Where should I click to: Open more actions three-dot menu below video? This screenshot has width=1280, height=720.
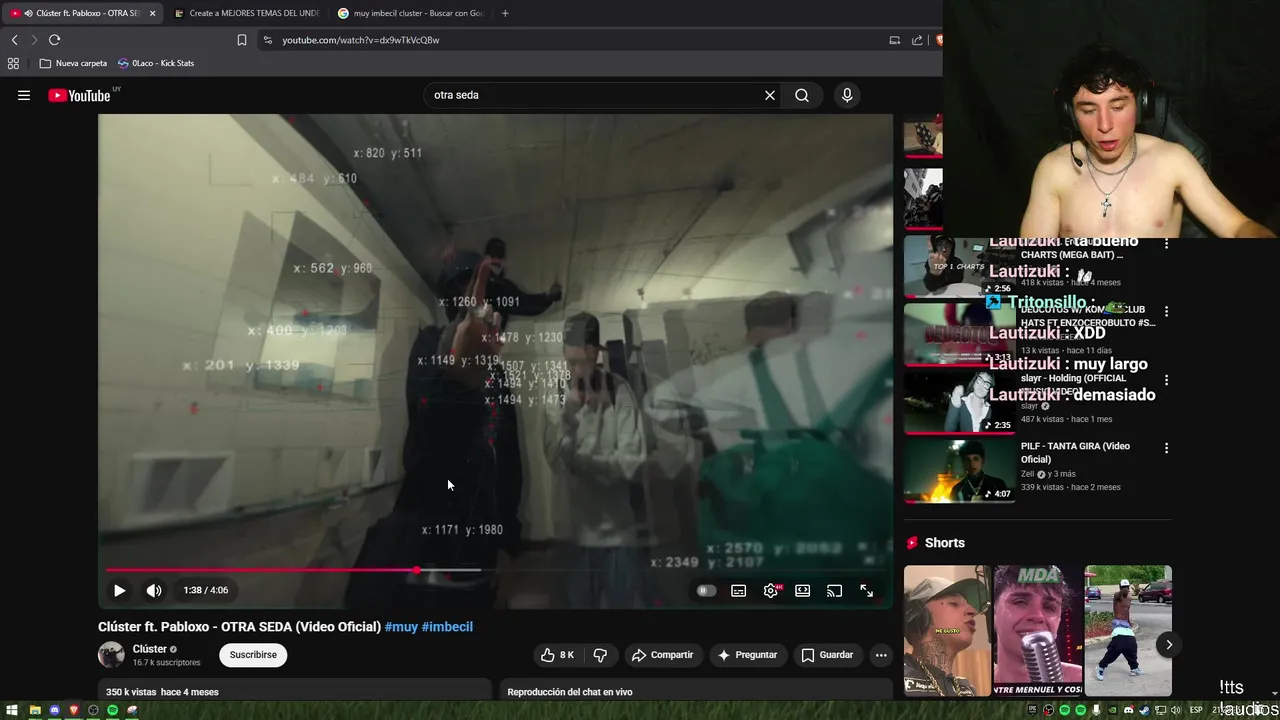881,655
